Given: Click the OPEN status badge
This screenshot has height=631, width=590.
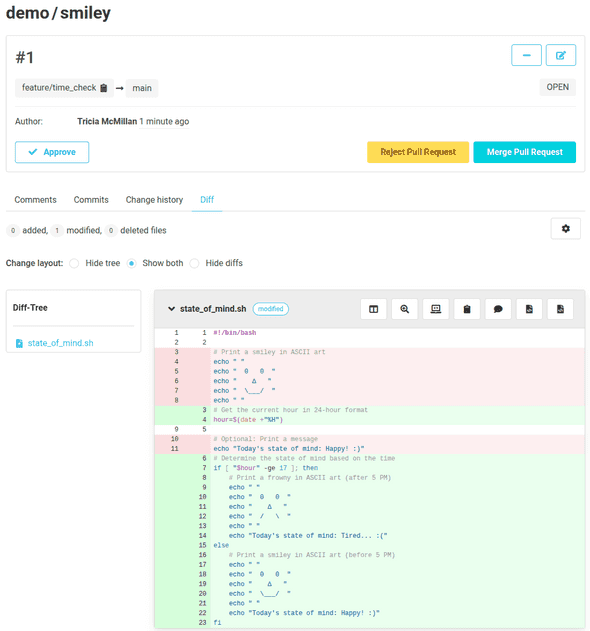Looking at the screenshot, I should (557, 87).
